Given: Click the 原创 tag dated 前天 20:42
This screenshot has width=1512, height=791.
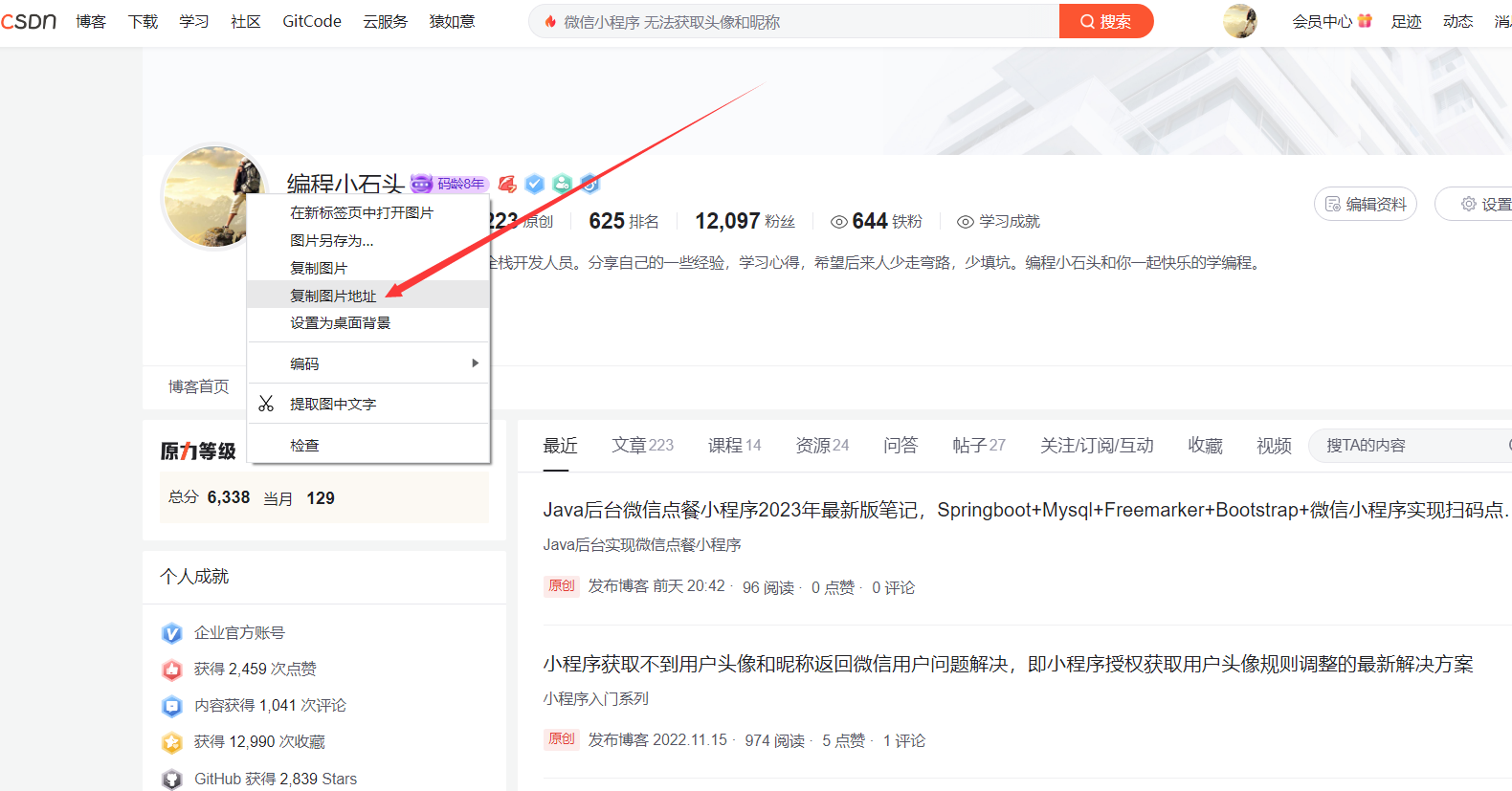Looking at the screenshot, I should pyautogui.click(x=562, y=585).
